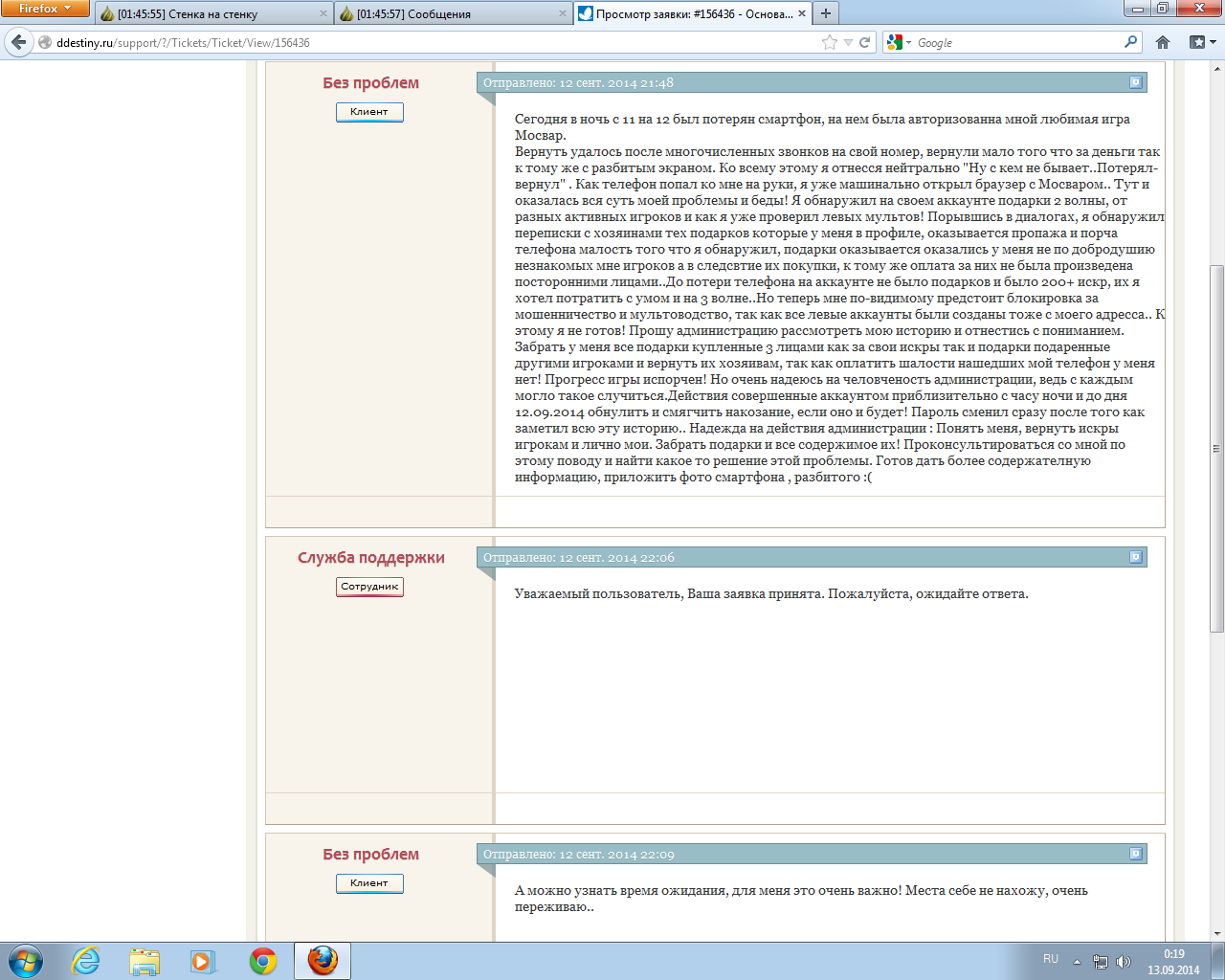Switch to the 'Сообщения' tab
The width and height of the screenshot is (1225, 980).
pos(453,13)
